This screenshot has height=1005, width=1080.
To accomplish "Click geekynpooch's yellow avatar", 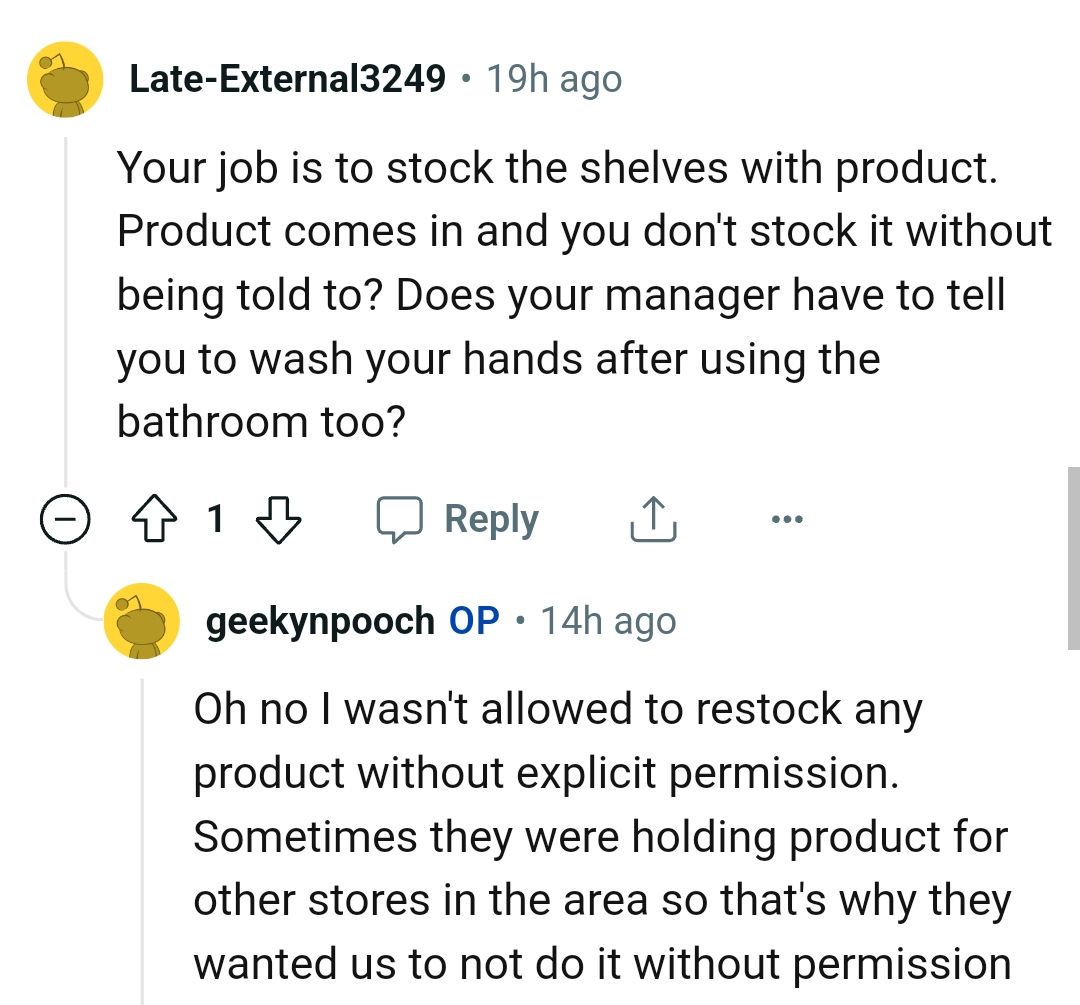I will click(142, 621).
